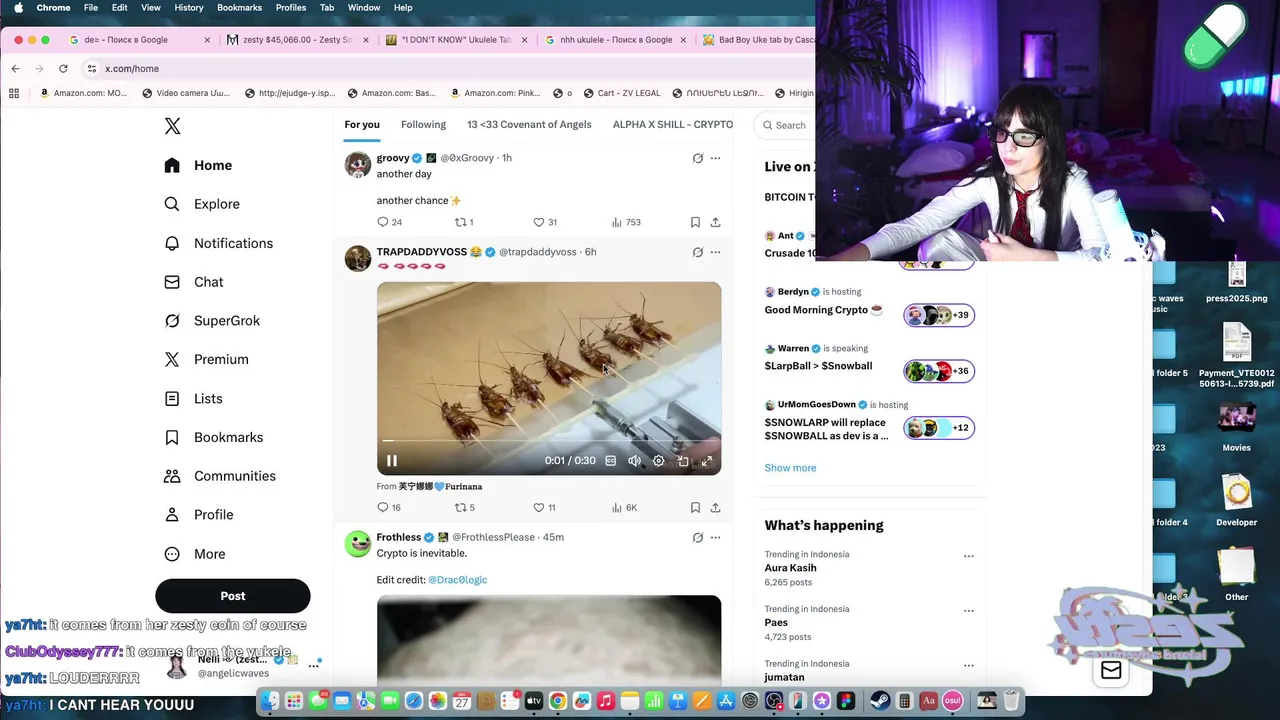Open more options on TRAPDADDYVOSS post
The width and height of the screenshot is (1280, 720).
point(715,252)
